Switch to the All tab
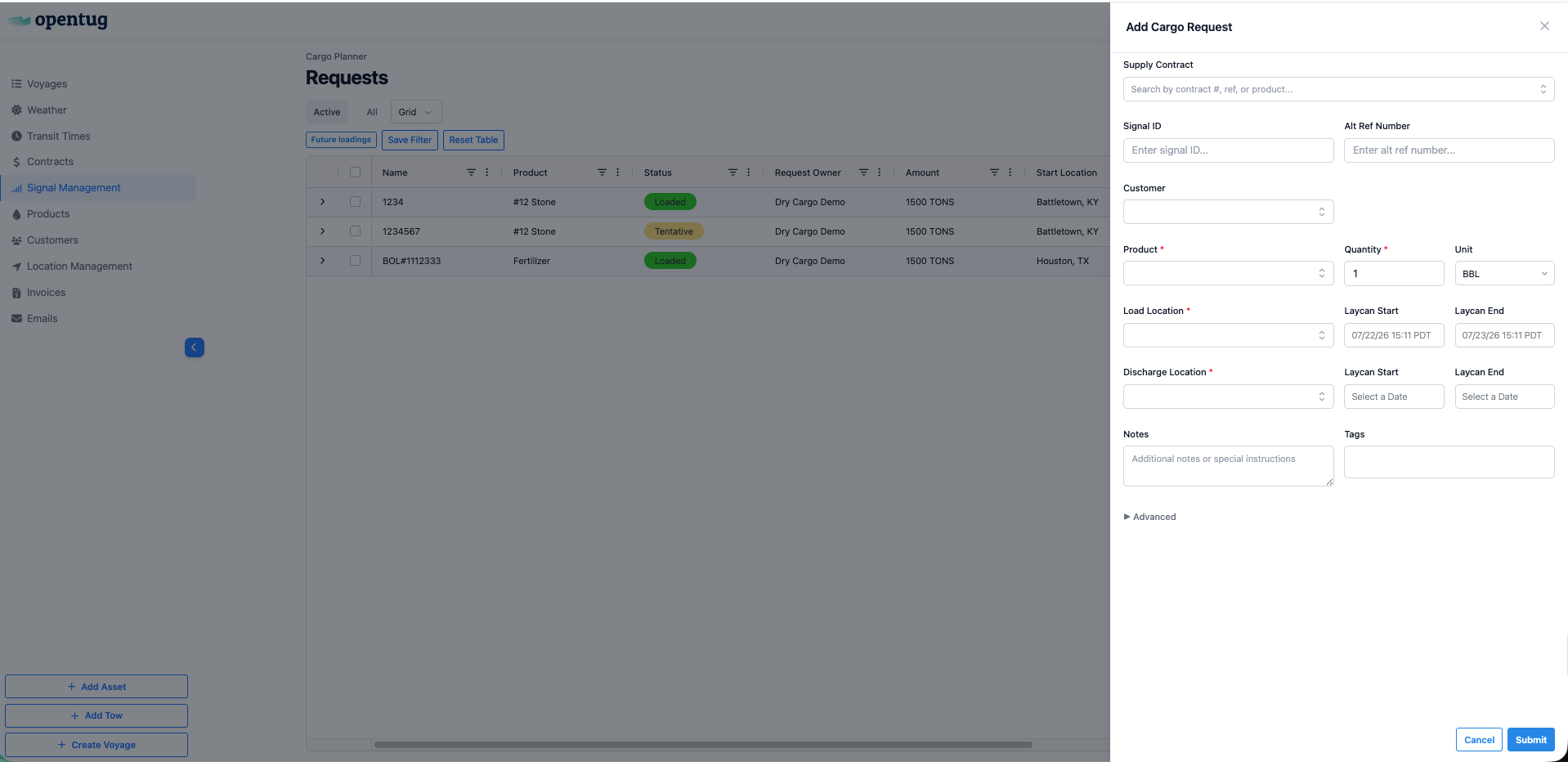 coord(372,112)
